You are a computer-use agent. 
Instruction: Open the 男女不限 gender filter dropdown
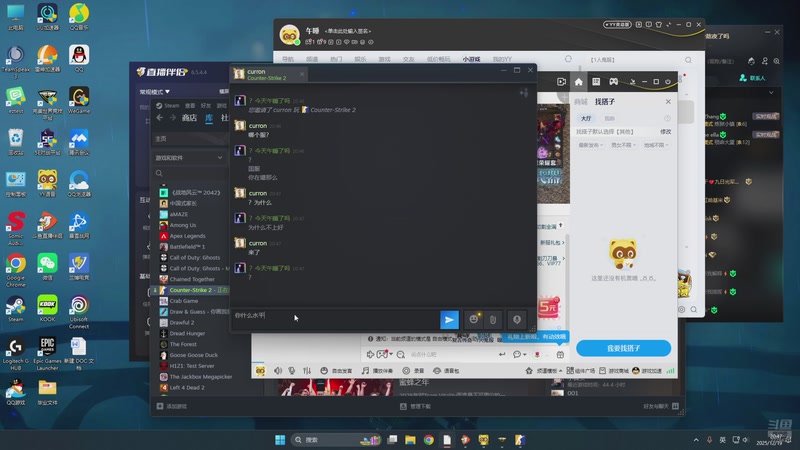[623, 145]
